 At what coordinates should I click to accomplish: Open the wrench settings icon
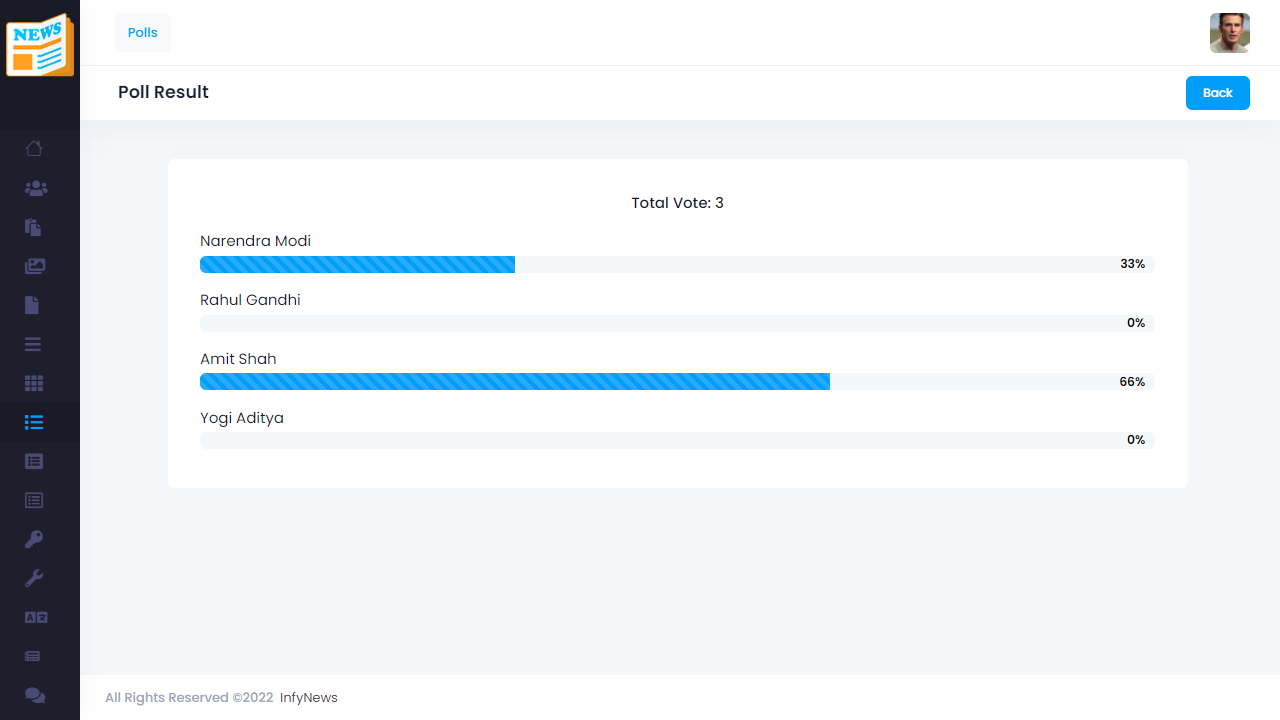coord(34,578)
